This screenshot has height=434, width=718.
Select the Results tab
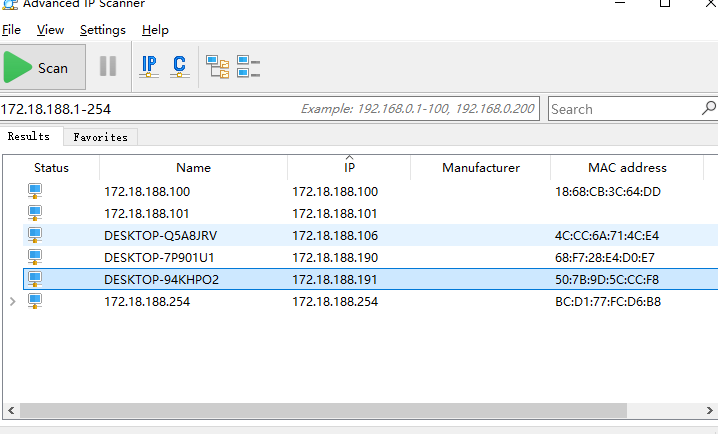click(x=29, y=137)
